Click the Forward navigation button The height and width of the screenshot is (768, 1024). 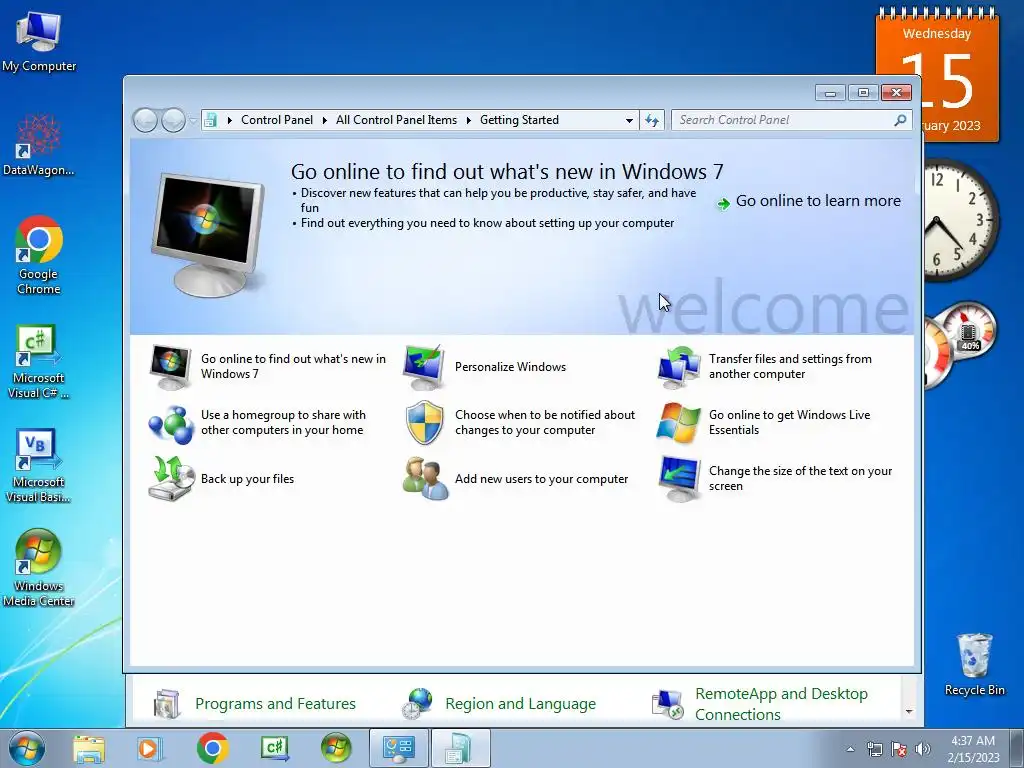[x=173, y=120]
